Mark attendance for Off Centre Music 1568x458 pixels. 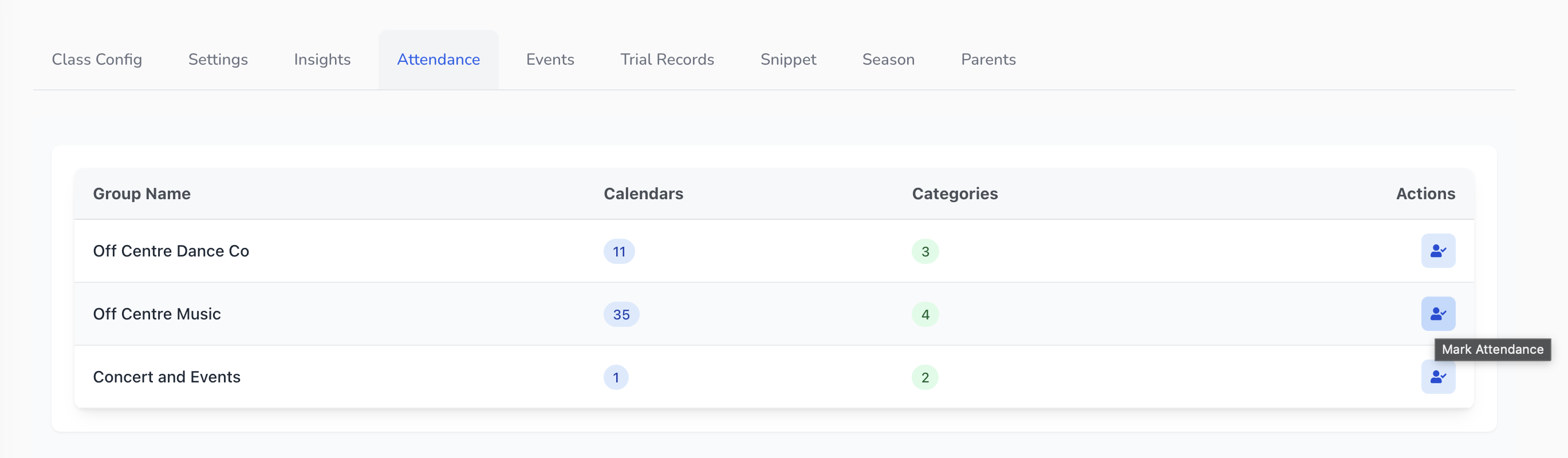(1438, 314)
